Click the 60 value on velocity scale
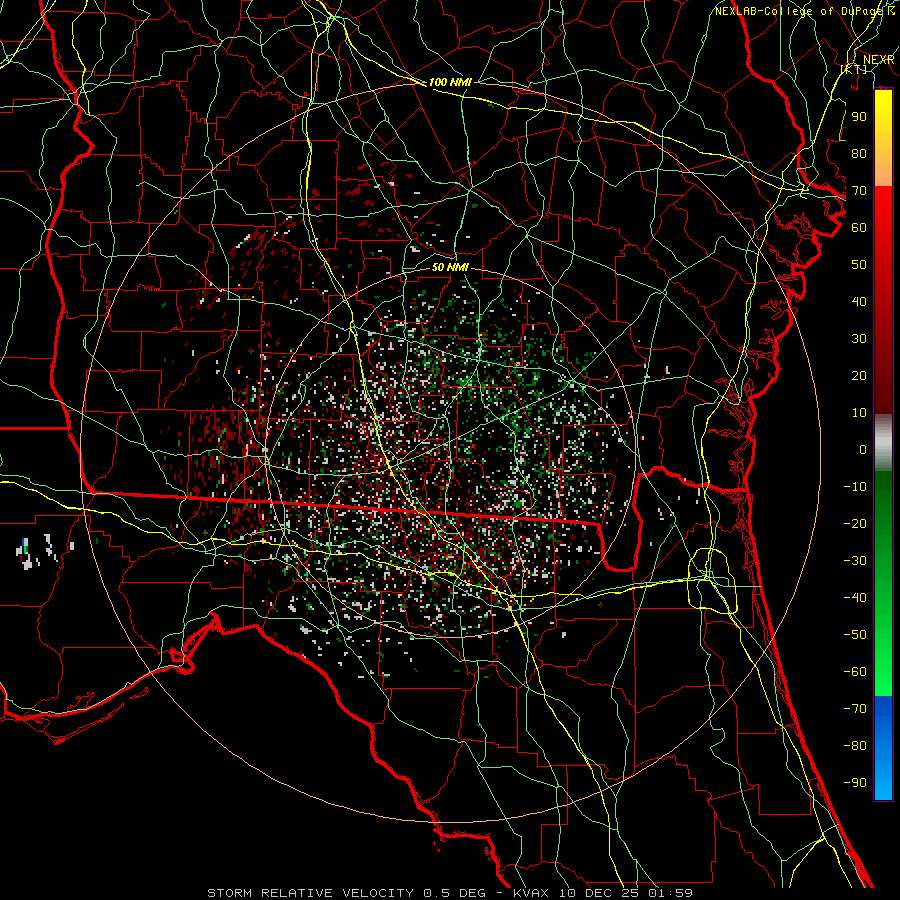Viewport: 900px width, 900px height. (x=859, y=228)
